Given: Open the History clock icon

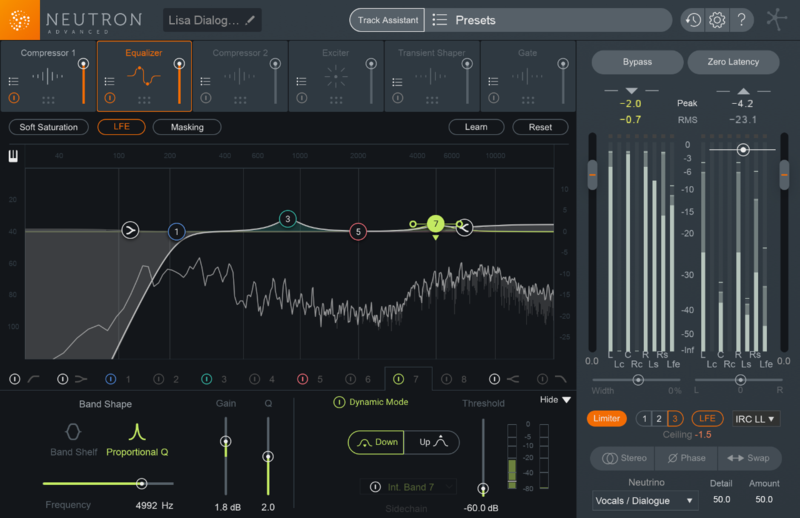Looking at the screenshot, I should click(x=692, y=20).
